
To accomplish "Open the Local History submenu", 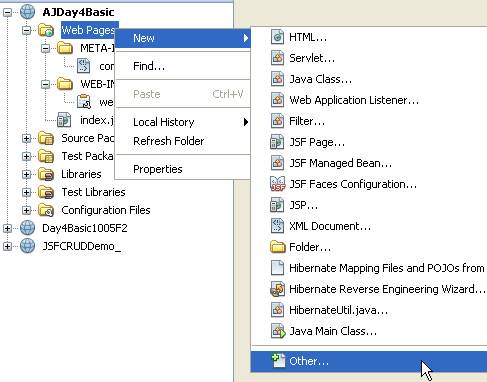I will [183, 122].
